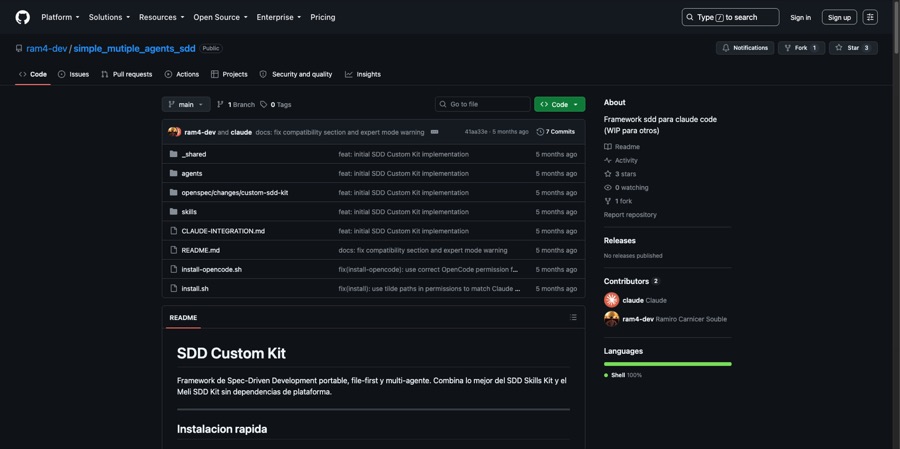This screenshot has width=900, height=449.
Task: Open the skills folder
Action: coord(189,212)
